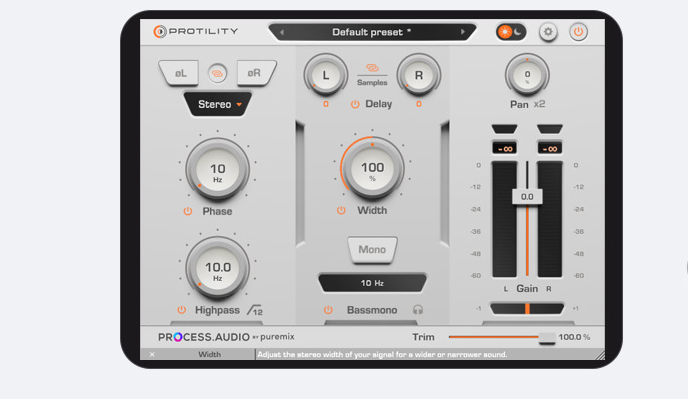688x399 pixels.
Task: Click the Bassmono 10 Hz frequency field
Action: (x=372, y=283)
